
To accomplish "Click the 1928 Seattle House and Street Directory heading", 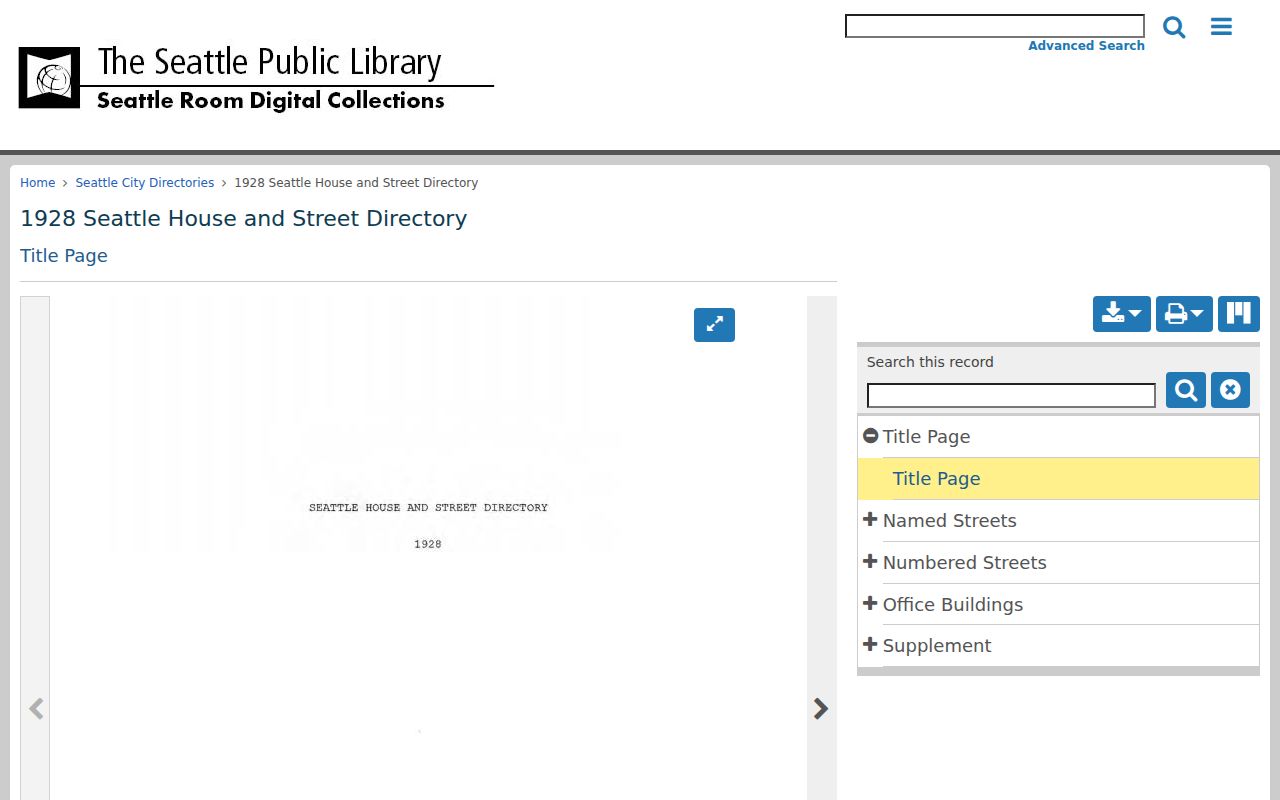I will point(244,218).
